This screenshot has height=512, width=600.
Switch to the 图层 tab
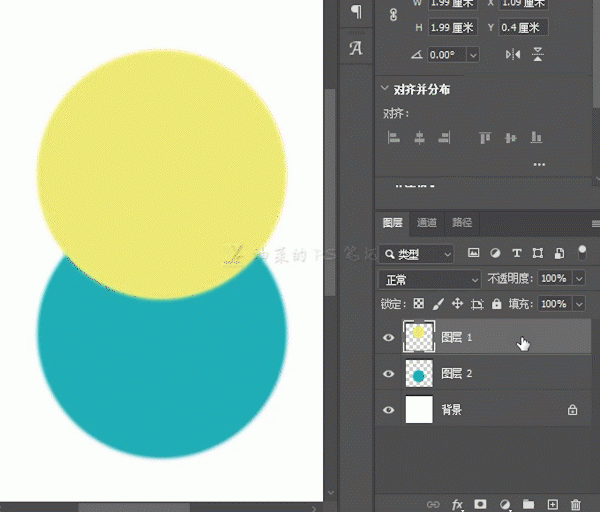coord(392,223)
